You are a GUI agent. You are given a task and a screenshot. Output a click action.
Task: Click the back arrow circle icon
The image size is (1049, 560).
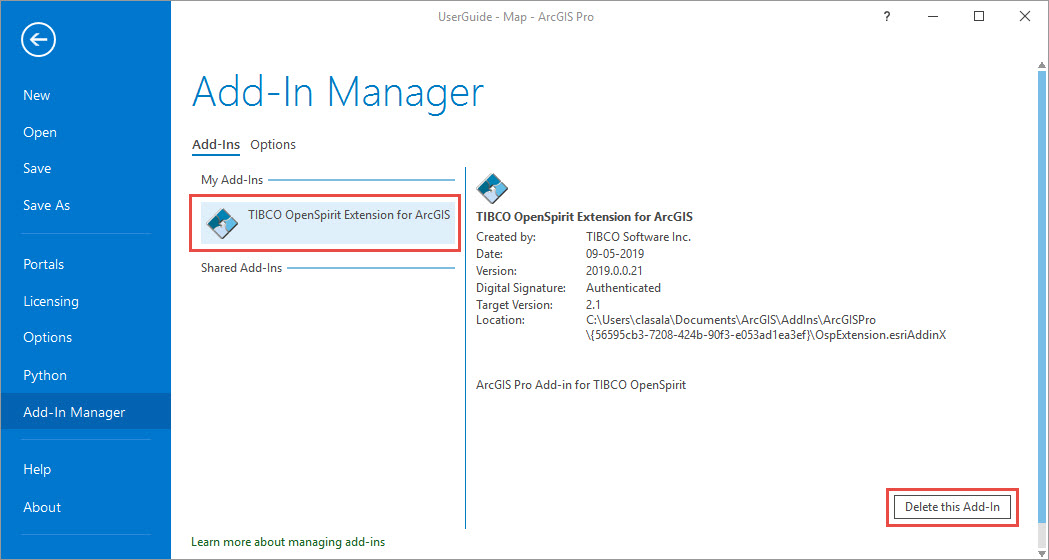pyautogui.click(x=38, y=39)
